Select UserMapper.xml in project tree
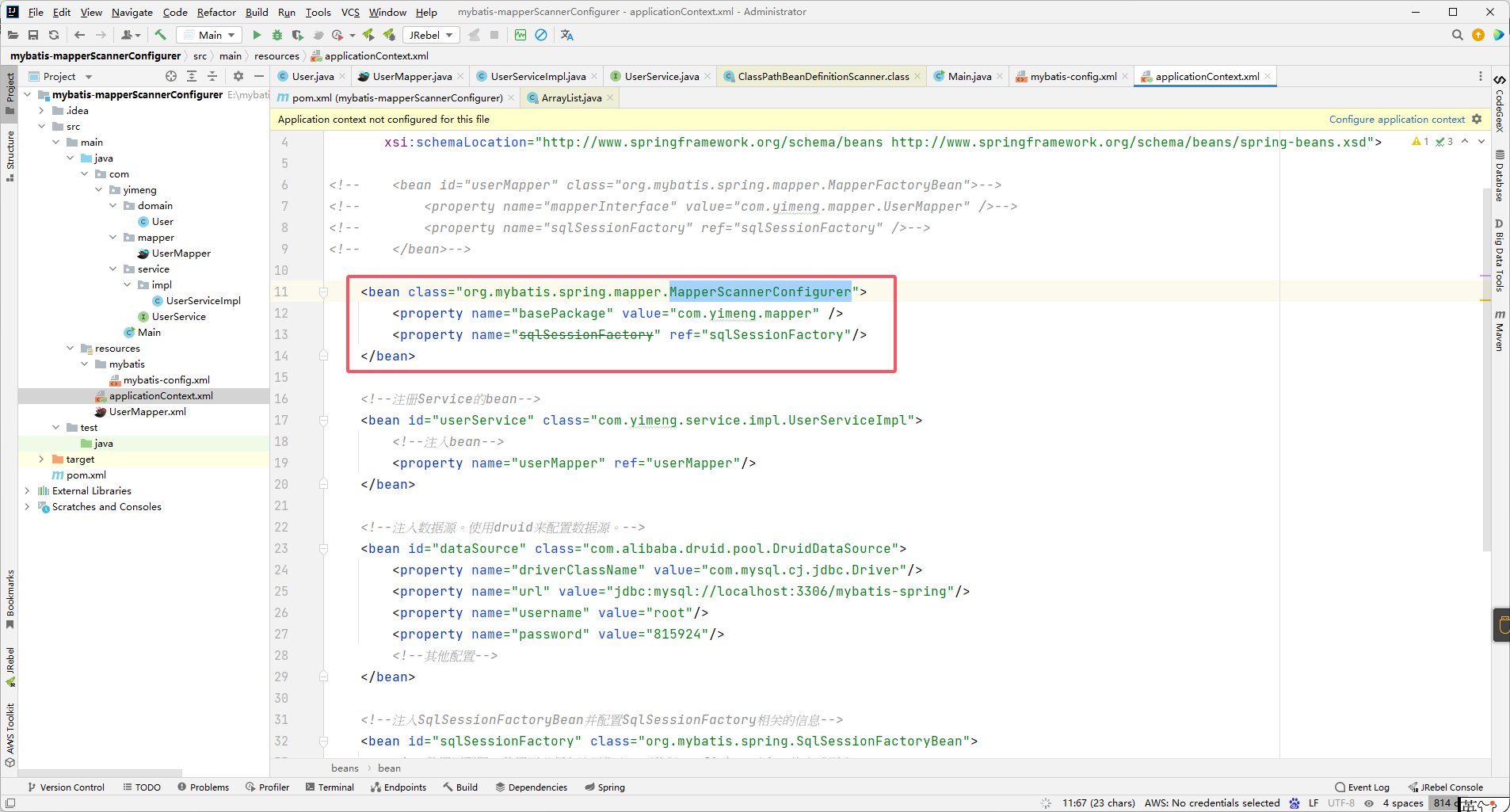Screen dimensions: 1510x812 pyautogui.click(x=147, y=411)
